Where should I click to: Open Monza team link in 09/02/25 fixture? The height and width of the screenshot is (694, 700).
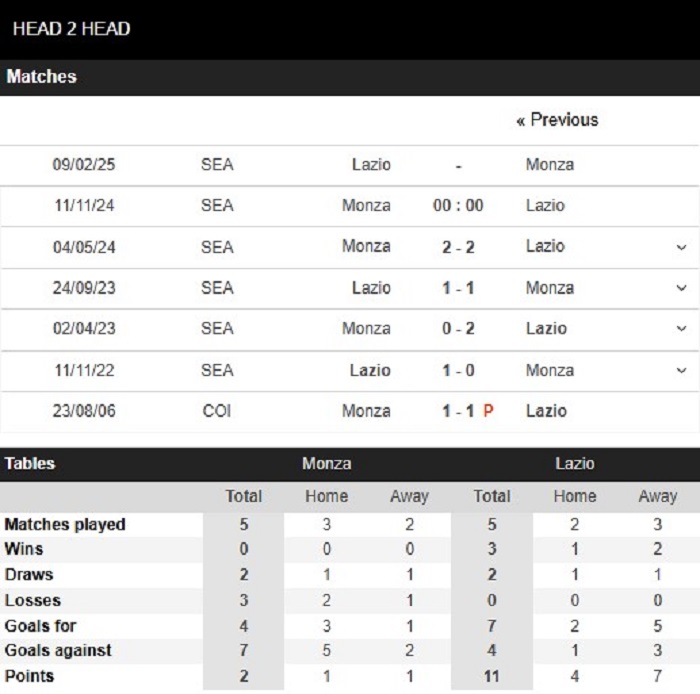(550, 165)
